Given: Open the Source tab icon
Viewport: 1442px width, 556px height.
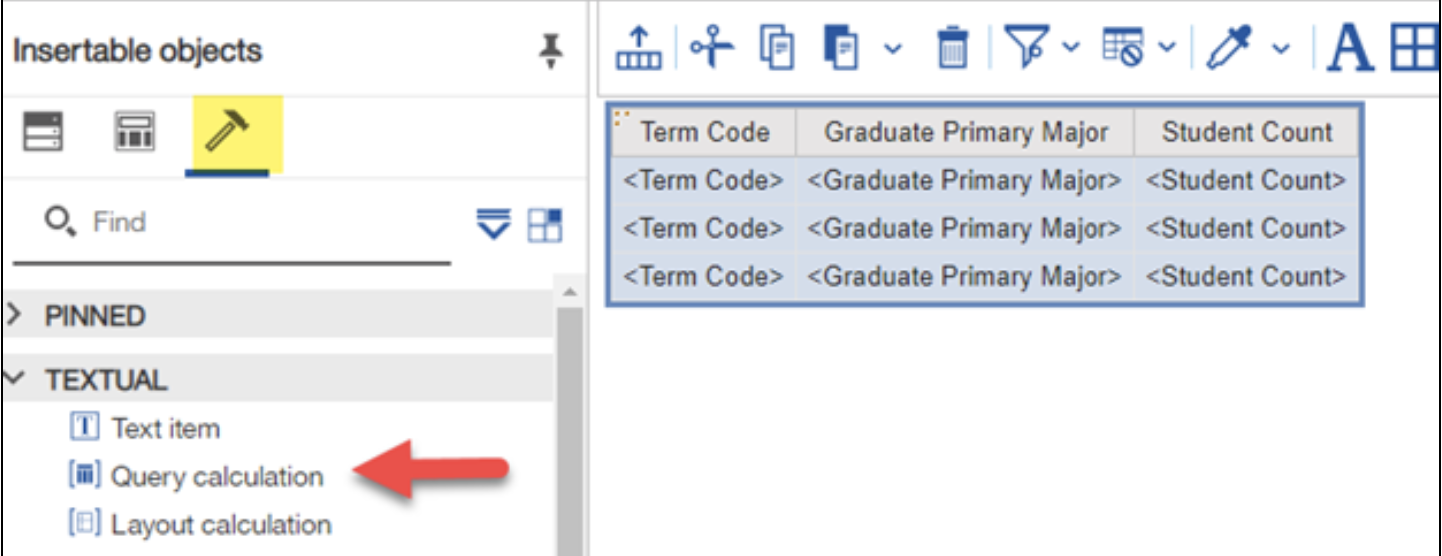Looking at the screenshot, I should 43,133.
